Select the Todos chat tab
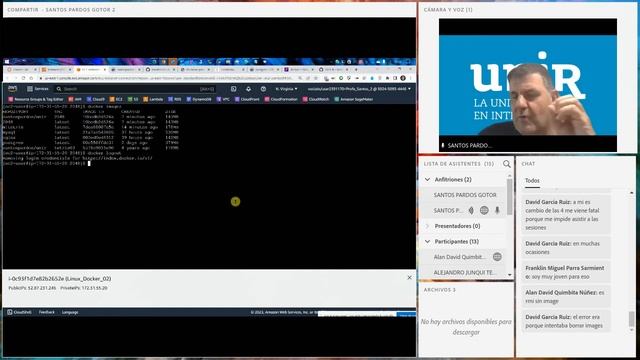This screenshot has height=360, width=640. click(x=532, y=180)
